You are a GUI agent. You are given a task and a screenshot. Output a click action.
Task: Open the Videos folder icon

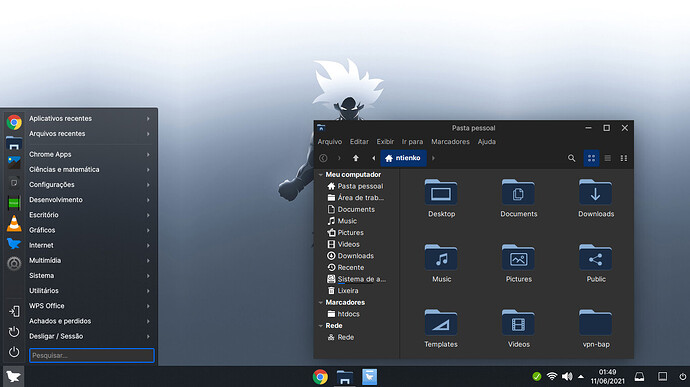point(518,328)
